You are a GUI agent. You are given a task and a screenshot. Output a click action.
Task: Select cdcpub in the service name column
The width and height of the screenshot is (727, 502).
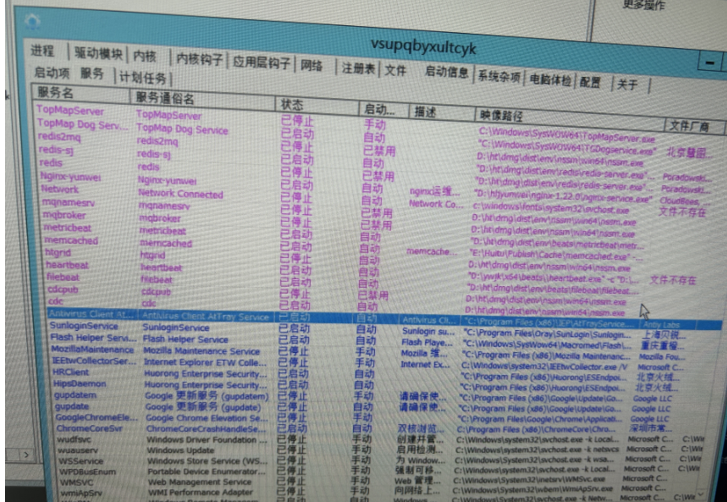pos(63,290)
